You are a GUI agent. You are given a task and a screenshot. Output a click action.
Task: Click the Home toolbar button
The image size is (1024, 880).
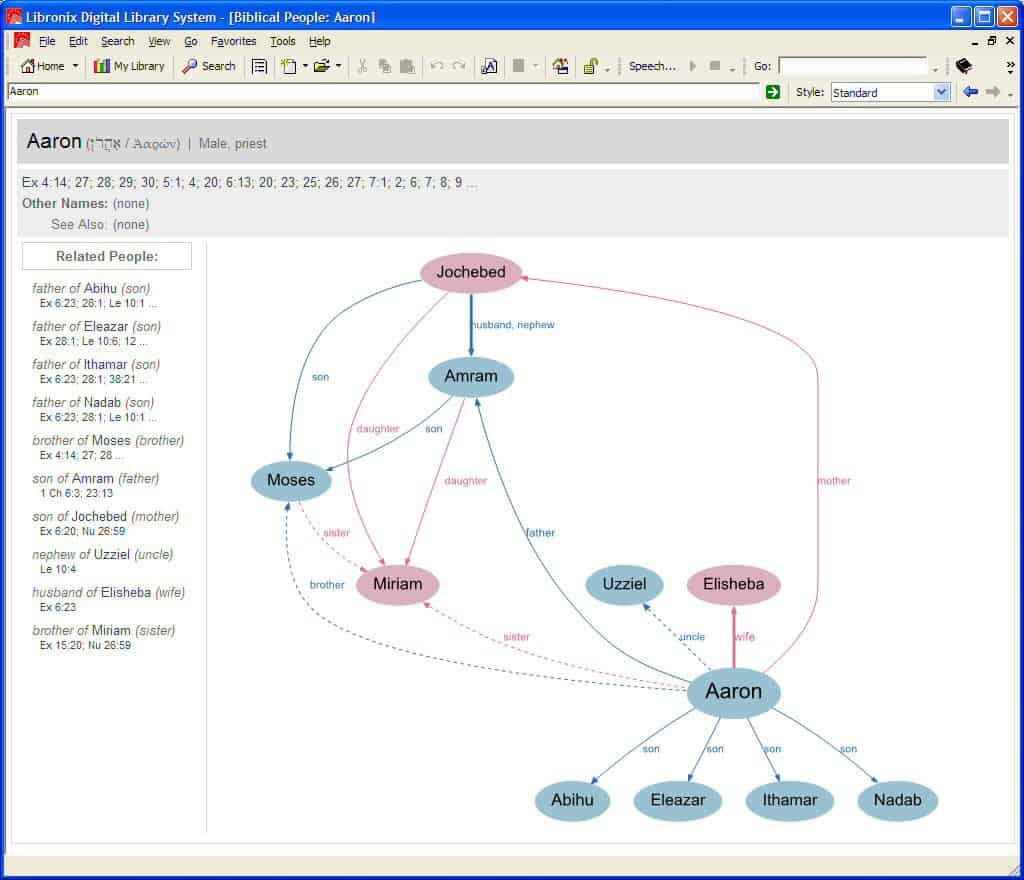42,66
